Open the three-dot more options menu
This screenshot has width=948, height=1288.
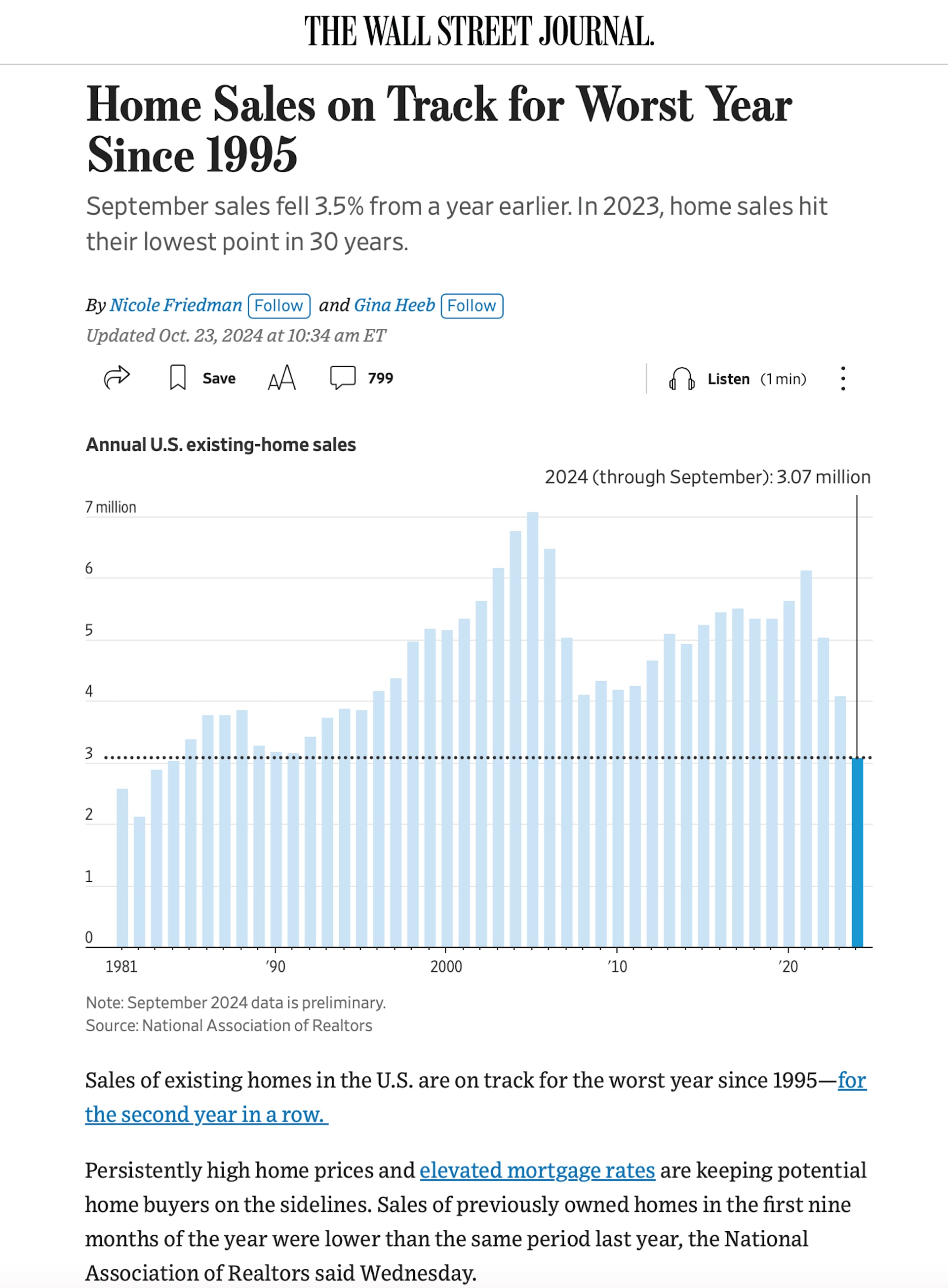click(x=842, y=379)
